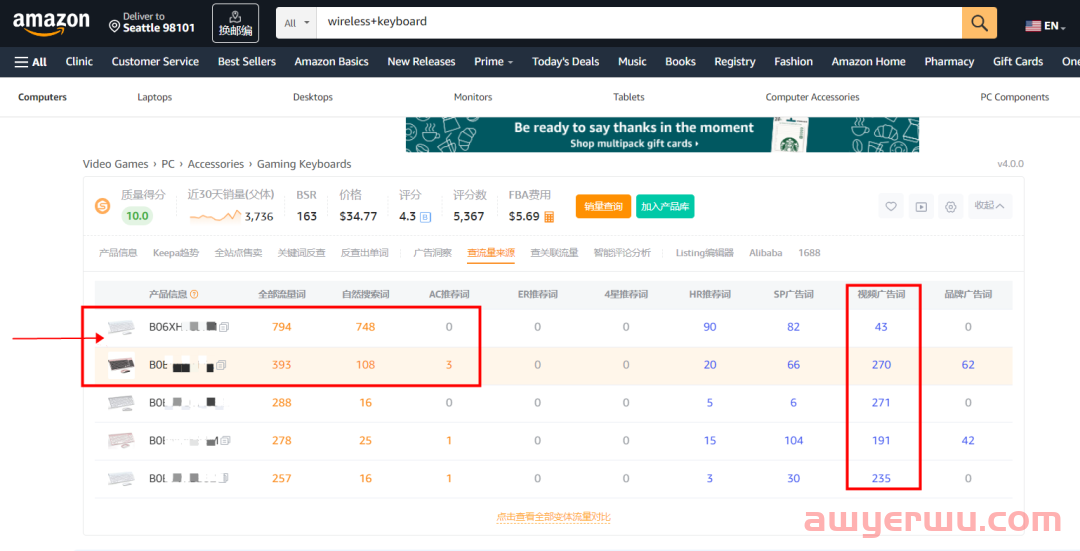
Task: Click the 销量查询 orange button
Action: [603, 207]
